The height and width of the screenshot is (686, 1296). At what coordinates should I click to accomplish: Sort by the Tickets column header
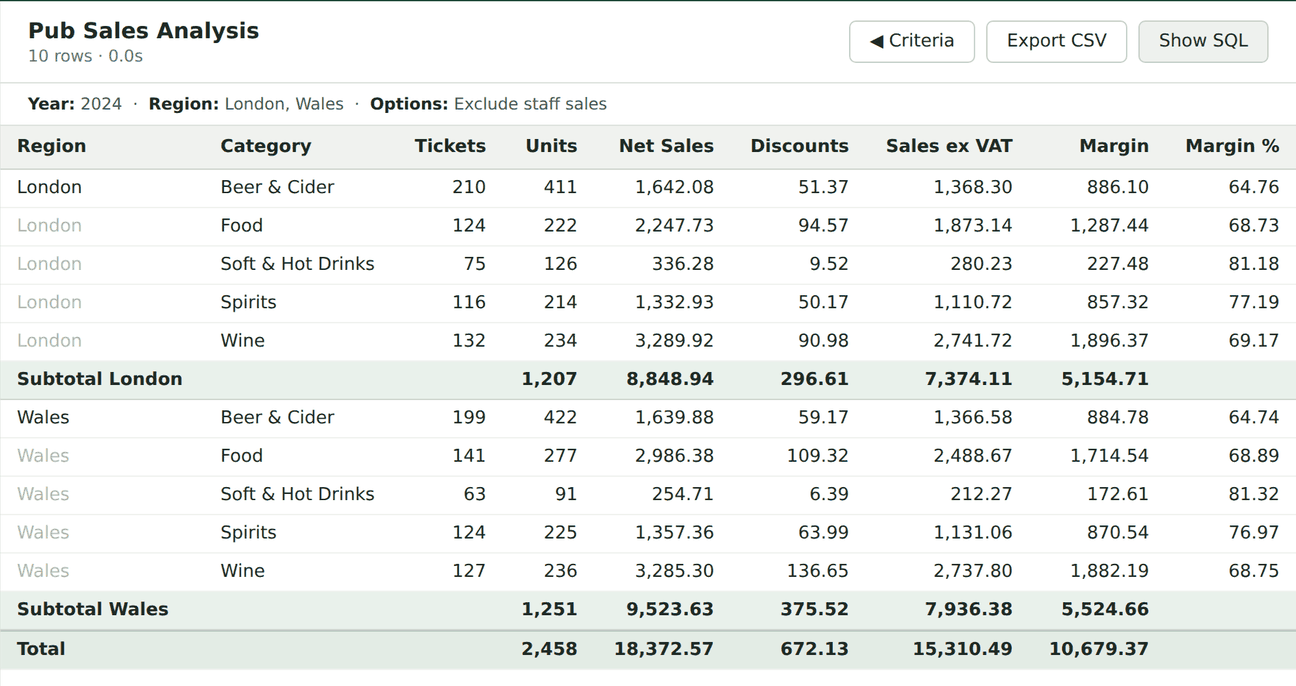coord(450,146)
